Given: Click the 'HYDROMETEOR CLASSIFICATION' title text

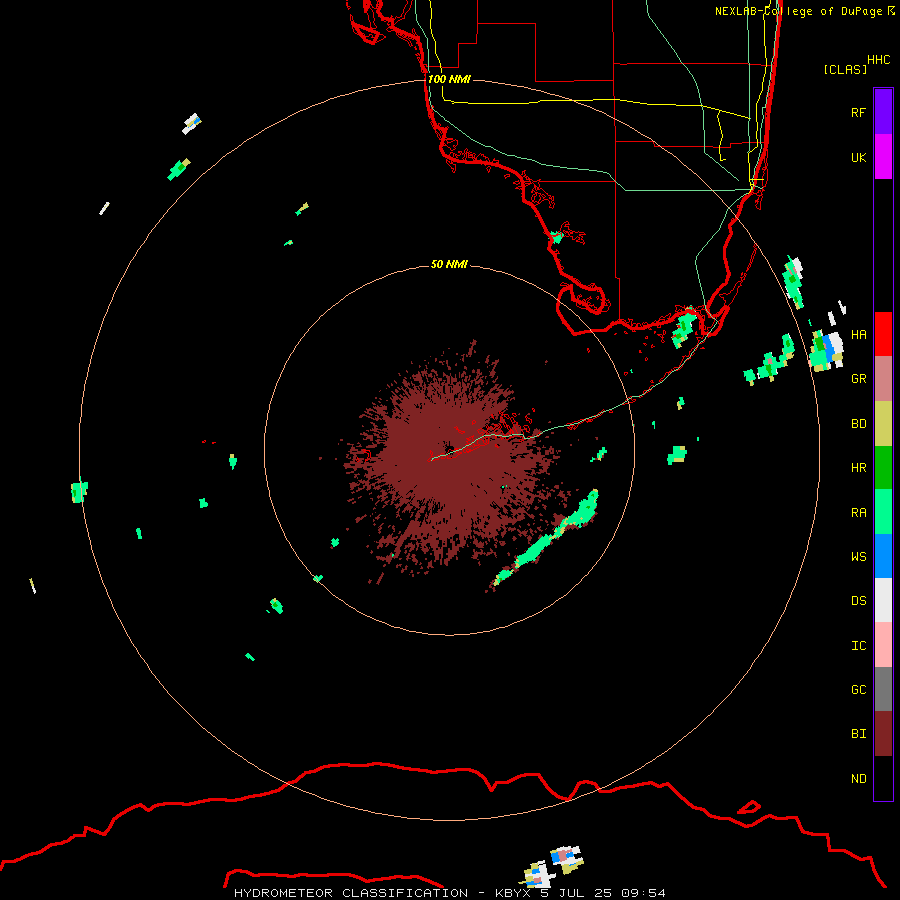Looking at the screenshot, I should pos(350,893).
